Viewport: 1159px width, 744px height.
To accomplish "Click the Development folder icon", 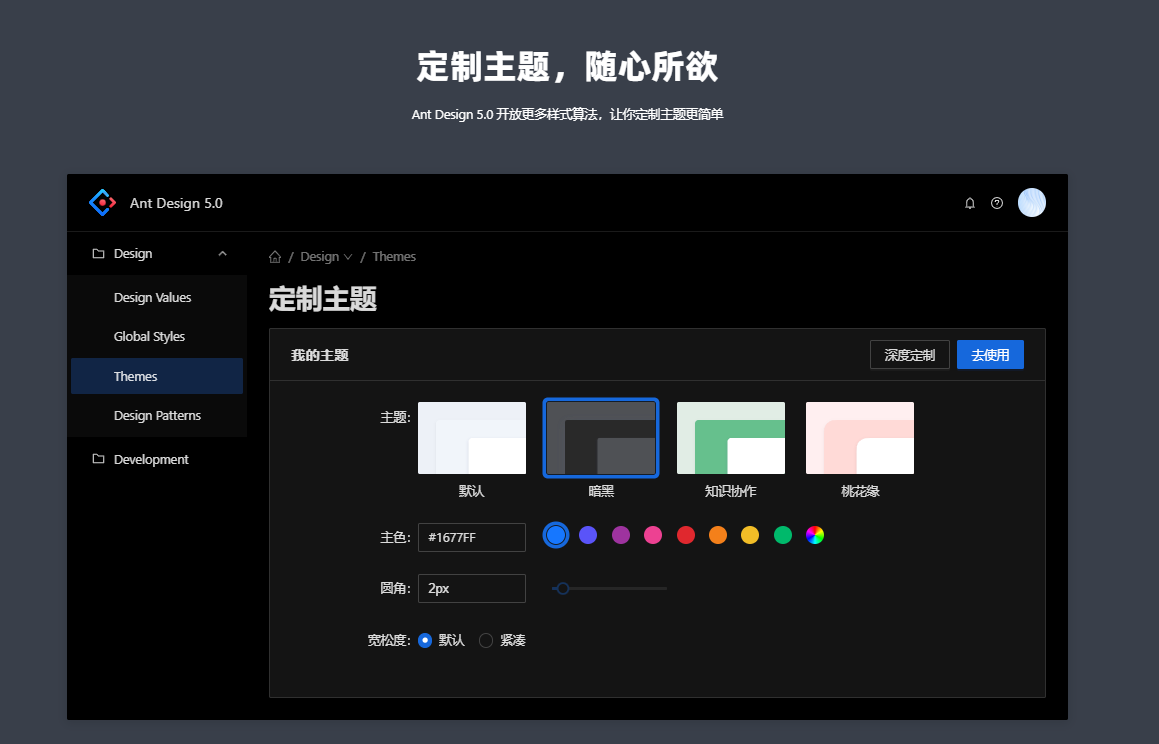I will coord(98,459).
